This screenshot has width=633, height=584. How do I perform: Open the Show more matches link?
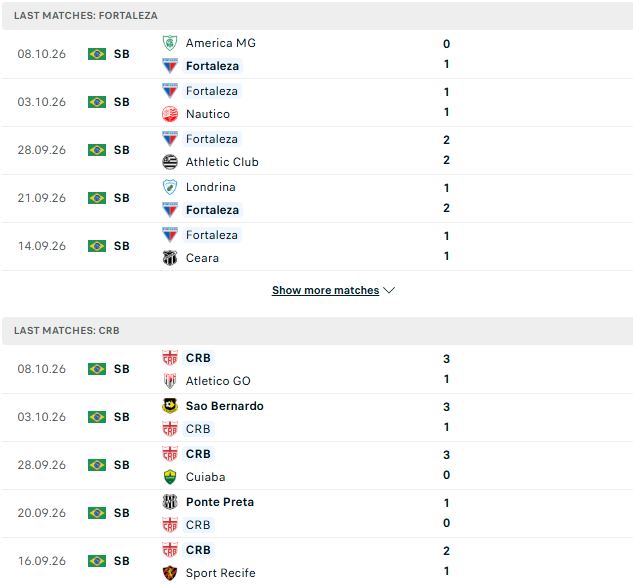pyautogui.click(x=325, y=290)
